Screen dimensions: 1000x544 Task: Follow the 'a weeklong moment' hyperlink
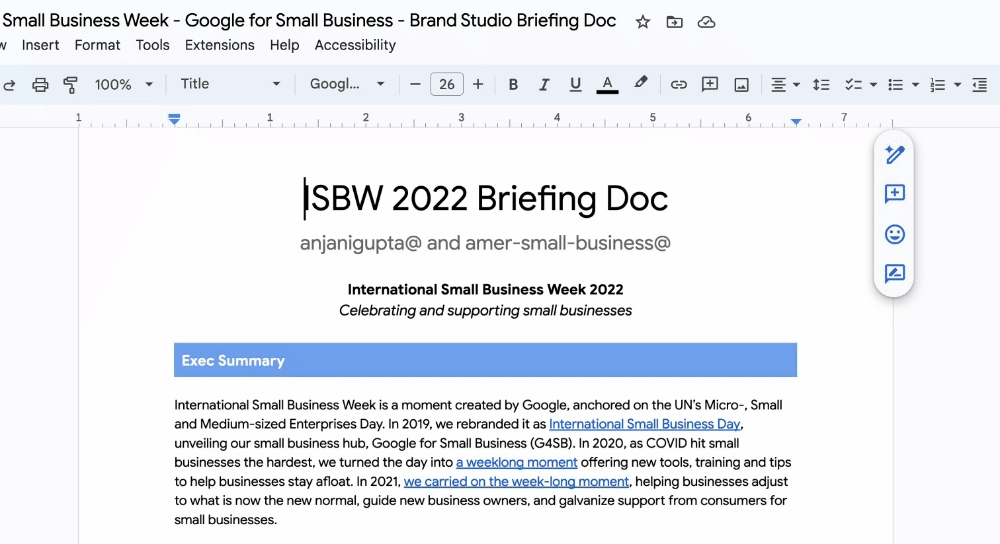tap(516, 462)
